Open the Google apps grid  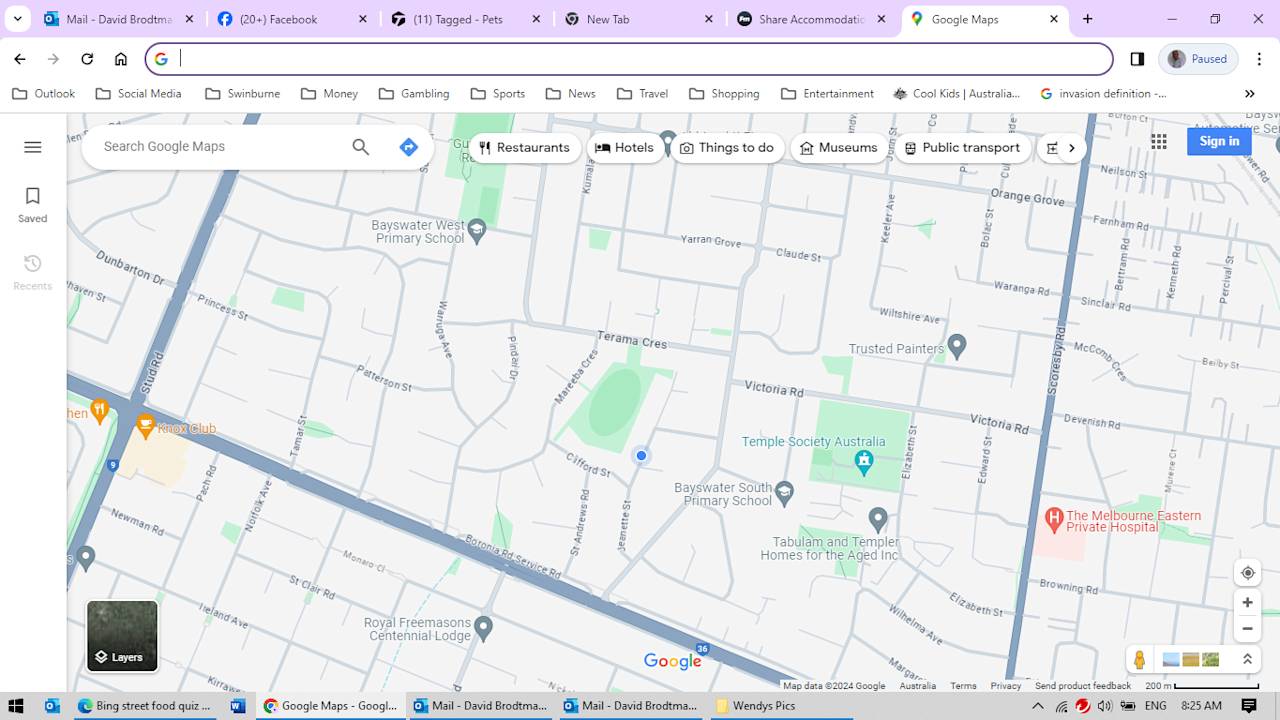click(1158, 142)
